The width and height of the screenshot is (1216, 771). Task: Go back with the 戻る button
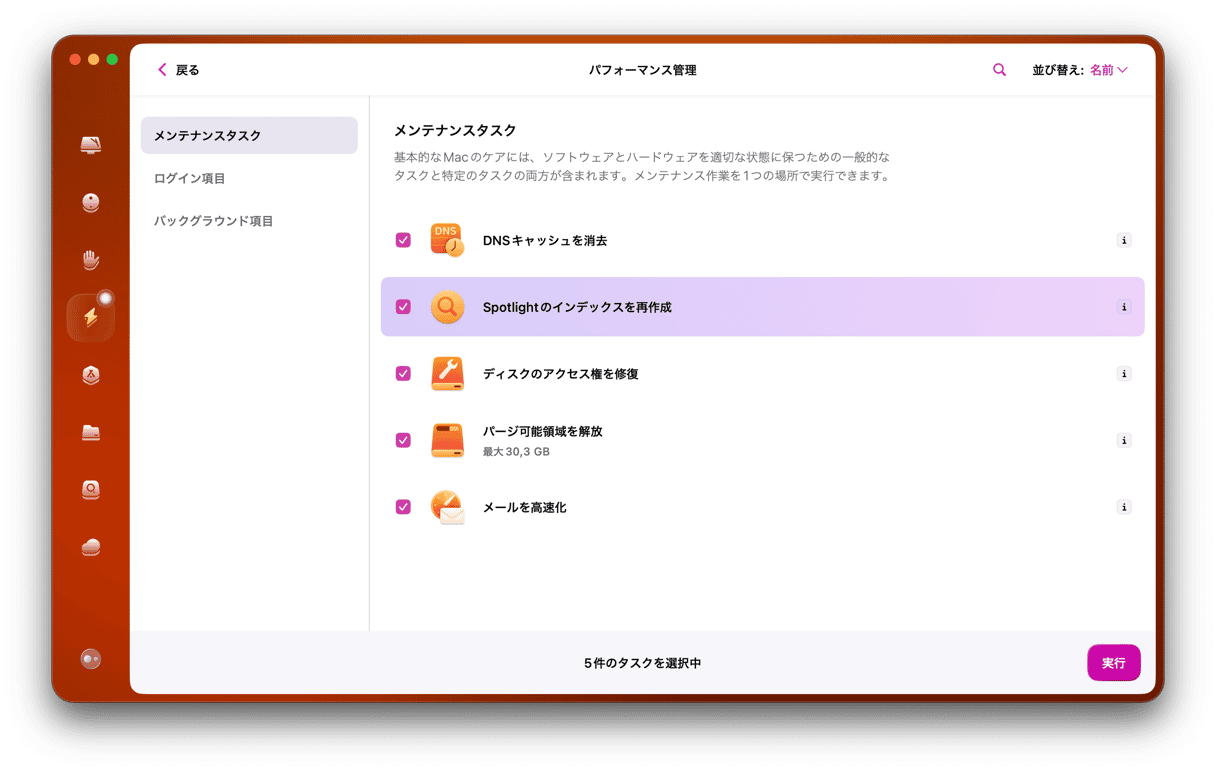click(x=179, y=70)
